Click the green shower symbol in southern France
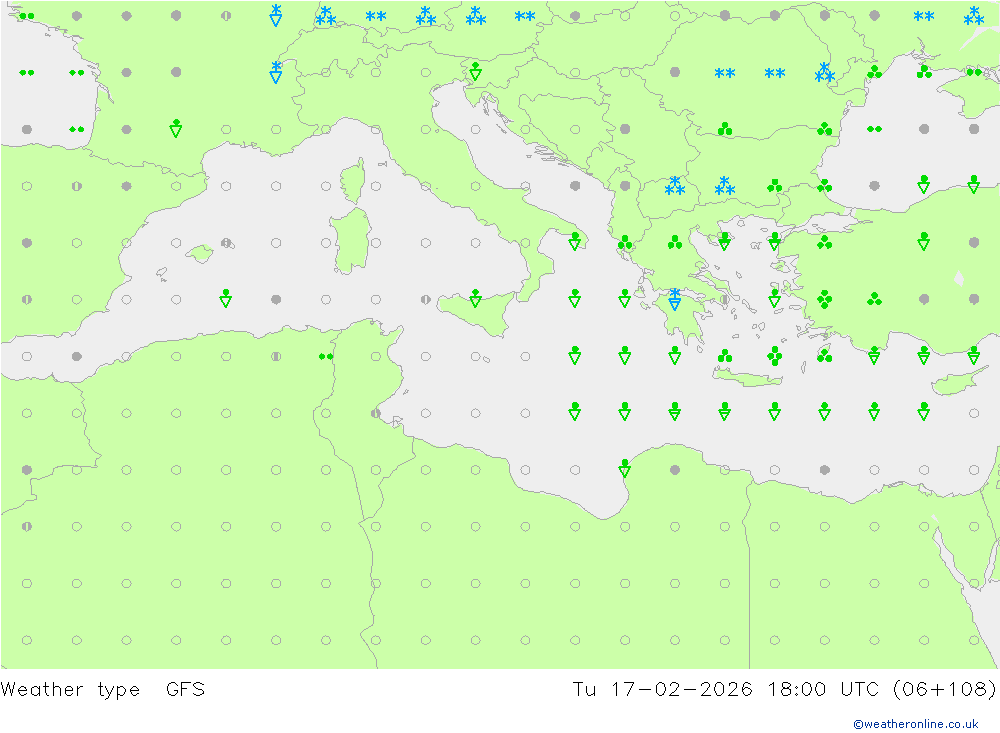 [x=176, y=128]
